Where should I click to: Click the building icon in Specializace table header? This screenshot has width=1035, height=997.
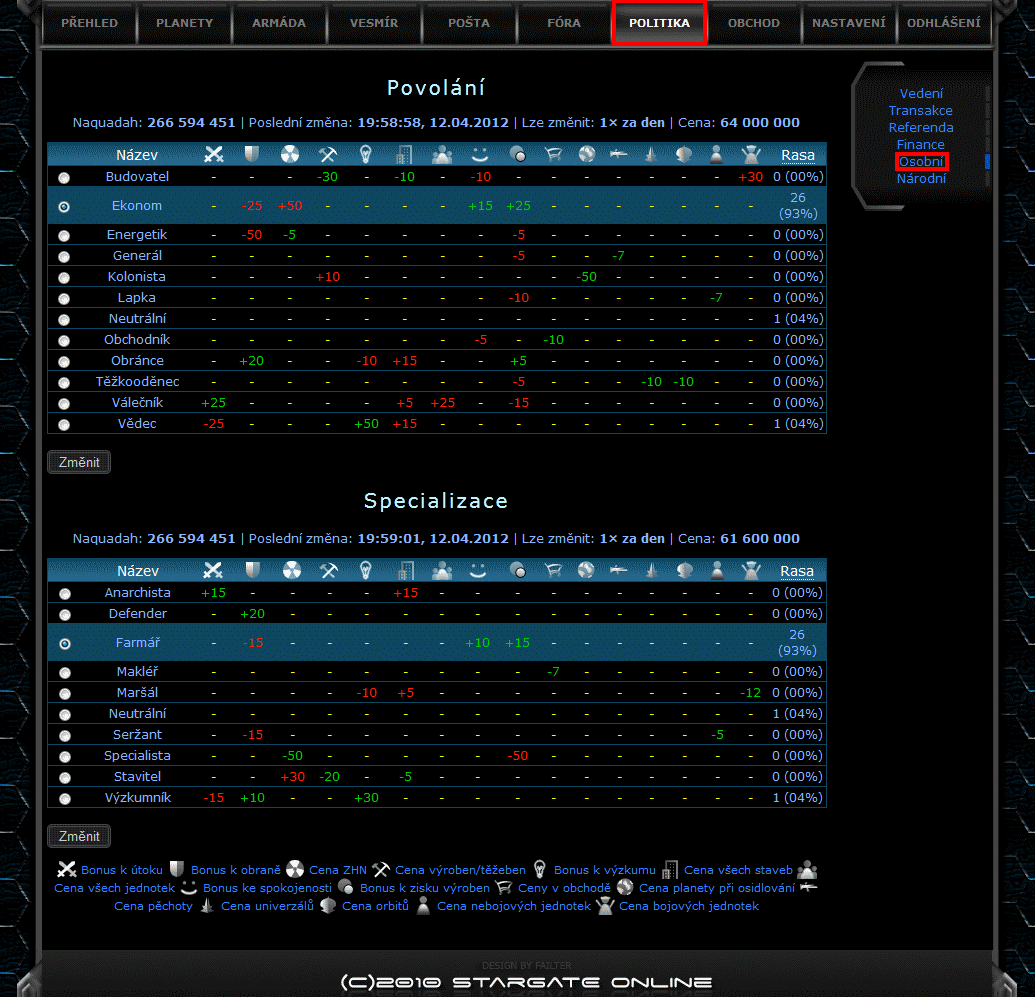[x=404, y=571]
